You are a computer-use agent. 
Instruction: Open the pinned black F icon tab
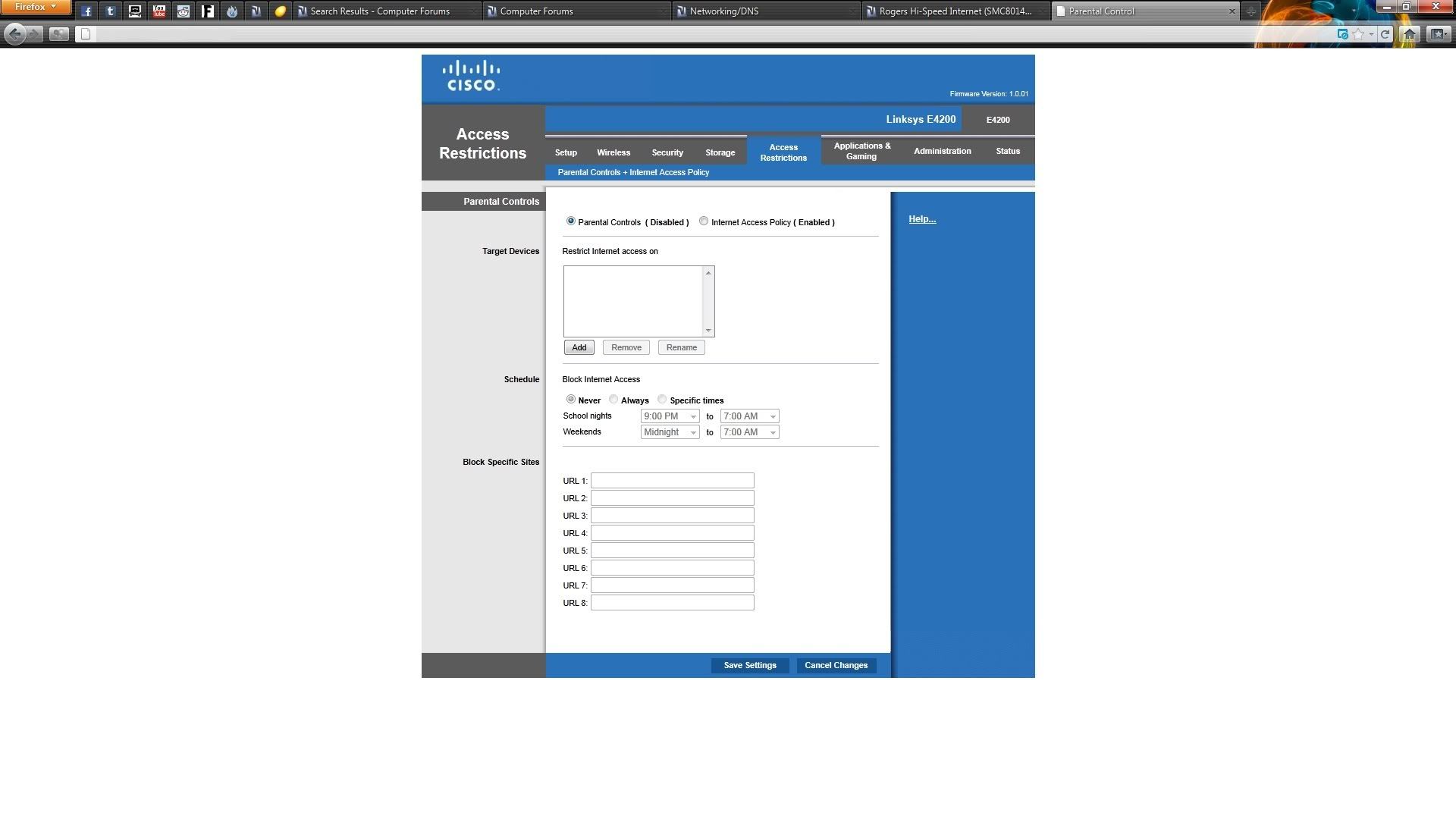click(x=208, y=11)
